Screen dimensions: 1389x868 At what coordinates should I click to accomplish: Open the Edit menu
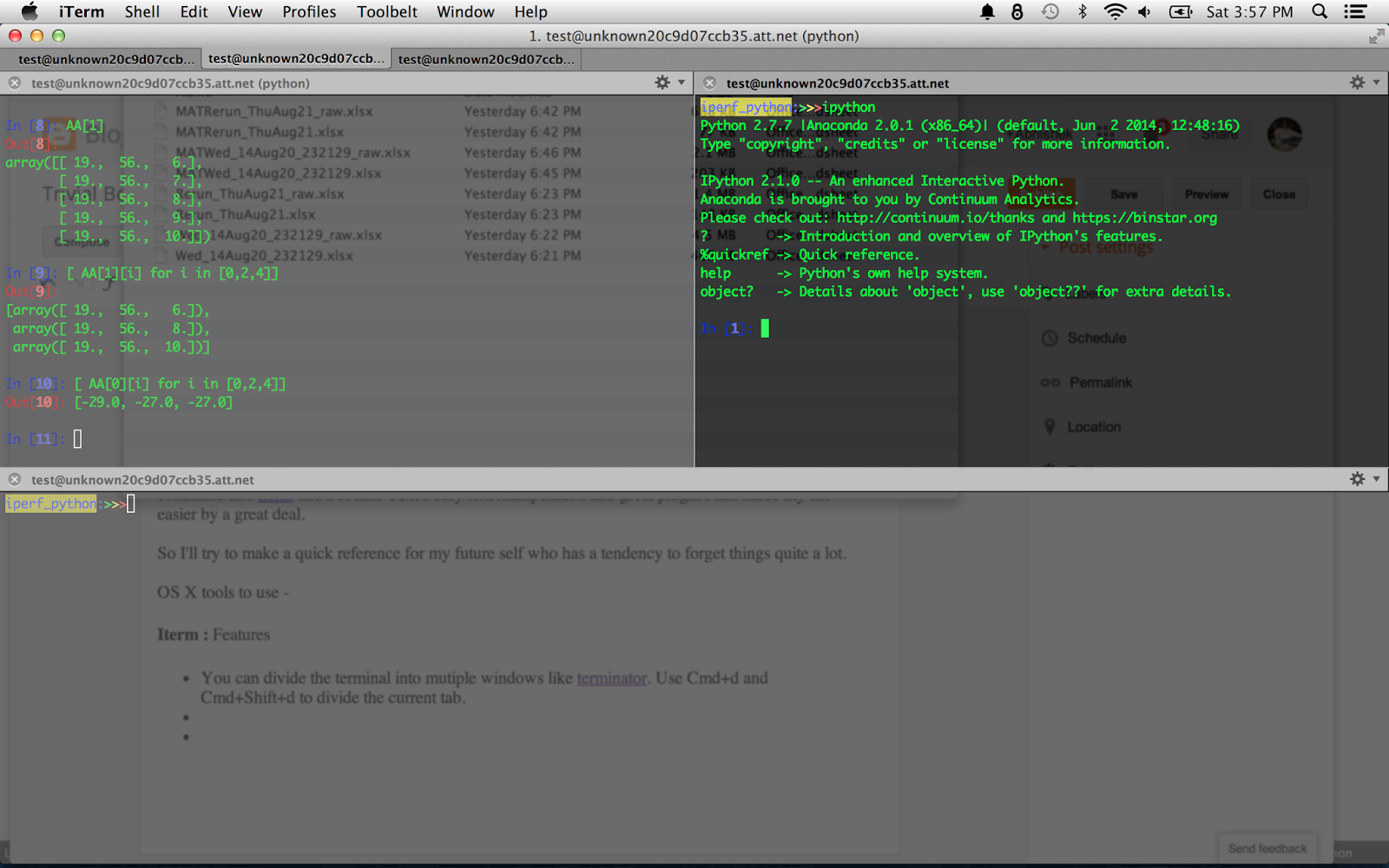194,11
